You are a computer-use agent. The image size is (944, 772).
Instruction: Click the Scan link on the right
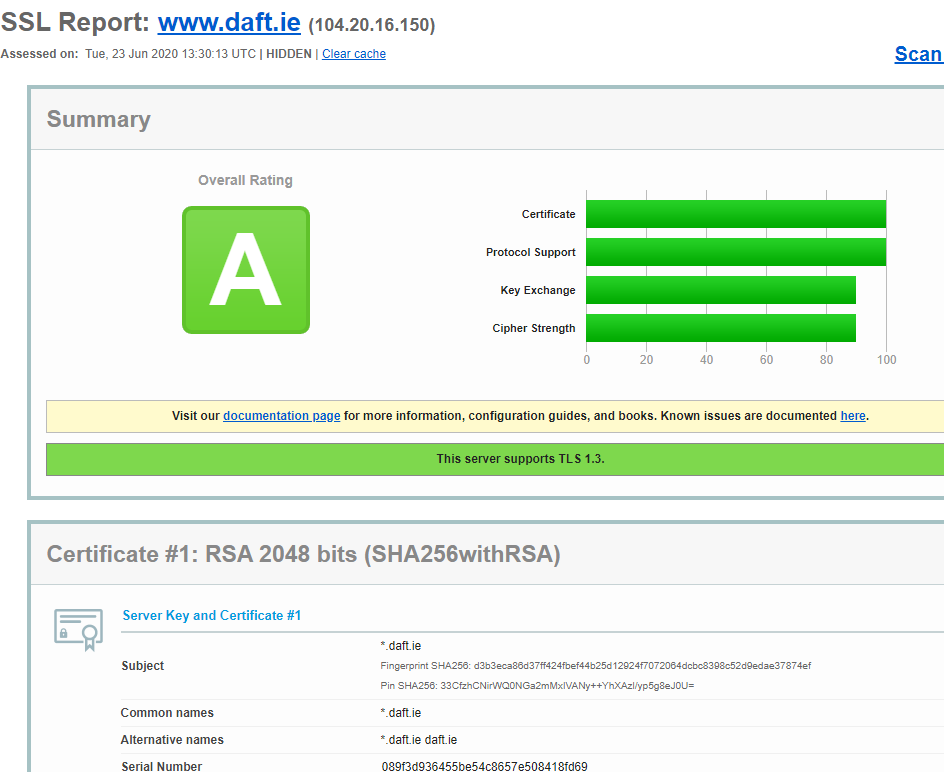[919, 54]
